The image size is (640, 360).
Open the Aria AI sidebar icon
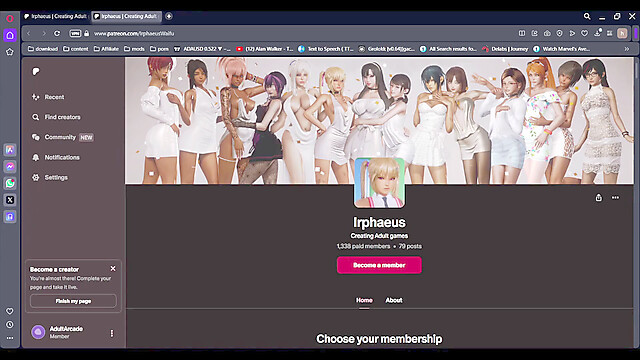pyautogui.click(x=10, y=150)
